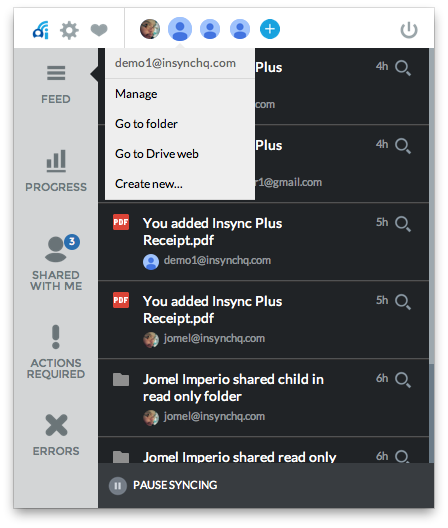Viewport: 448px width, 528px height.
Task: Toggle Pause Syncing at the bottom
Action: pyautogui.click(x=163, y=485)
